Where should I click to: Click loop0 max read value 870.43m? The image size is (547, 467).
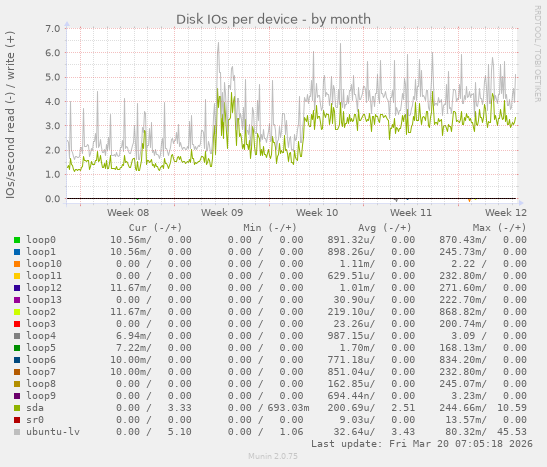click(462, 240)
